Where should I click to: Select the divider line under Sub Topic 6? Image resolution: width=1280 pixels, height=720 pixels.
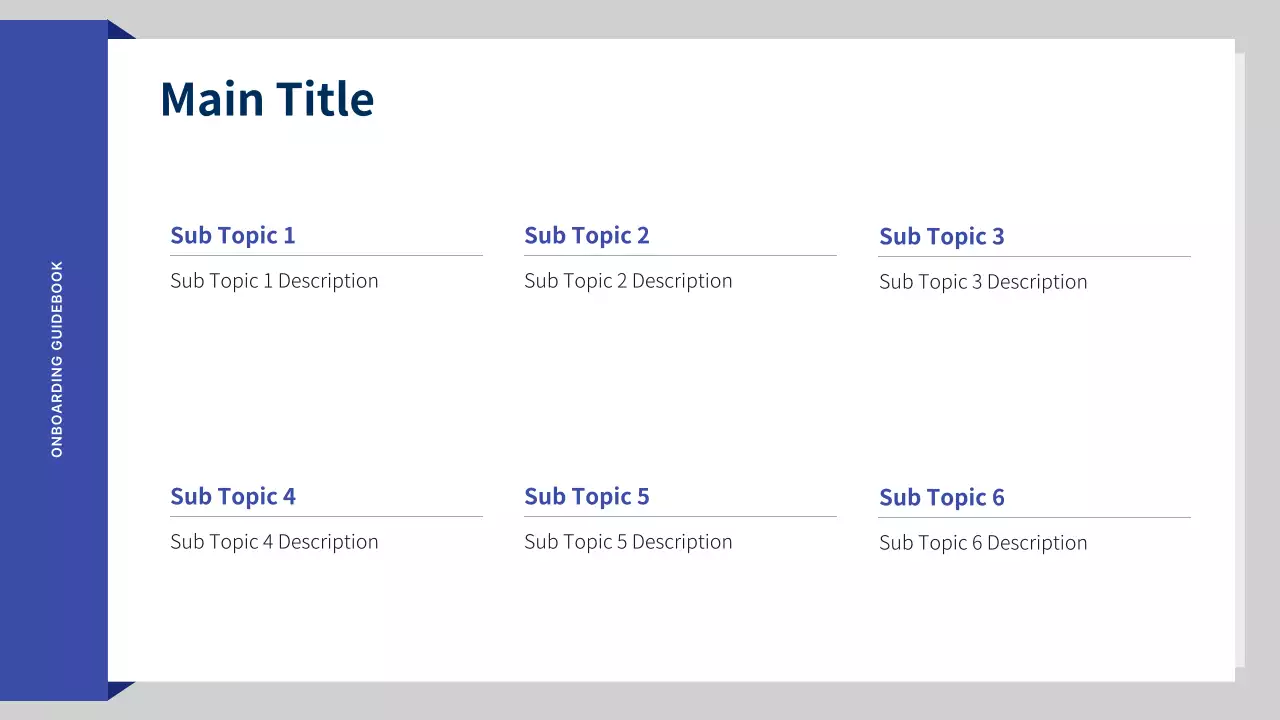pyautogui.click(x=1034, y=517)
